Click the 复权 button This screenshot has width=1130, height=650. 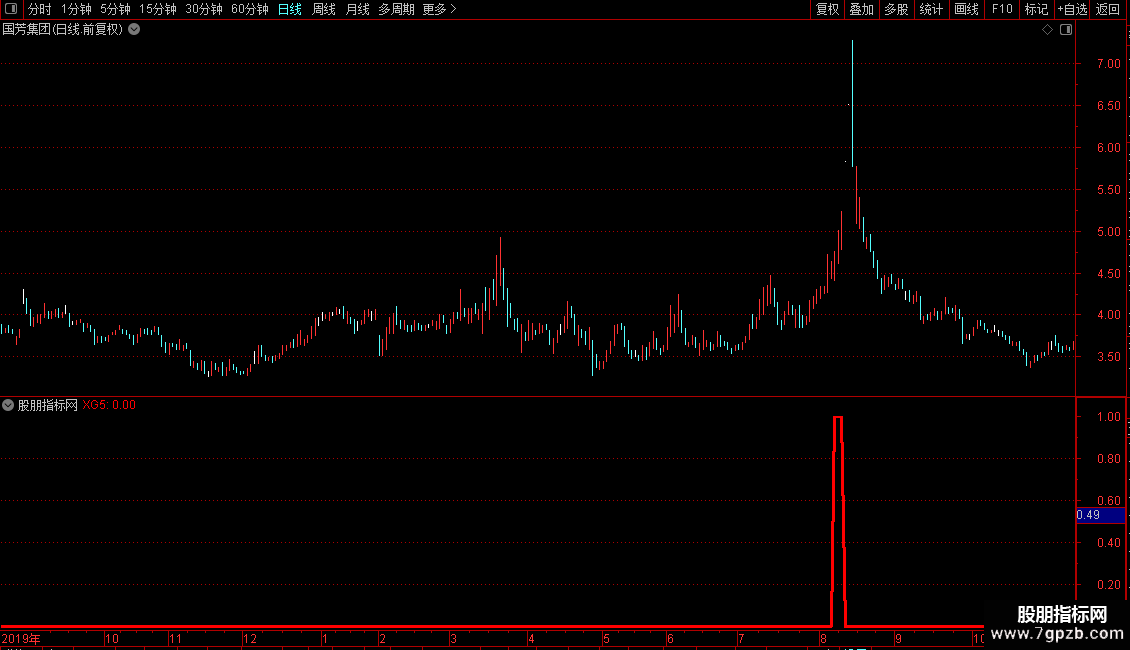click(827, 9)
